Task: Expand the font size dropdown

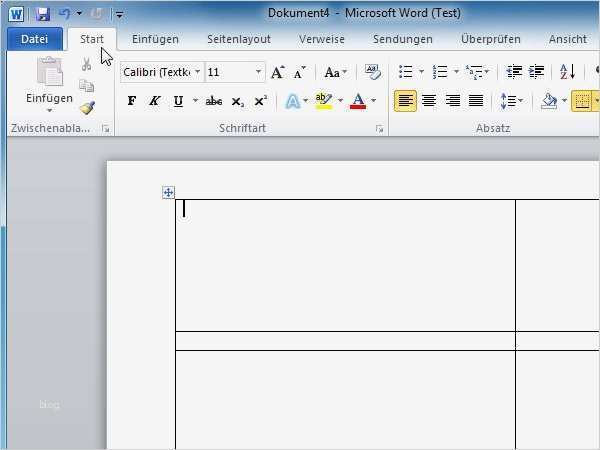Action: pos(258,72)
